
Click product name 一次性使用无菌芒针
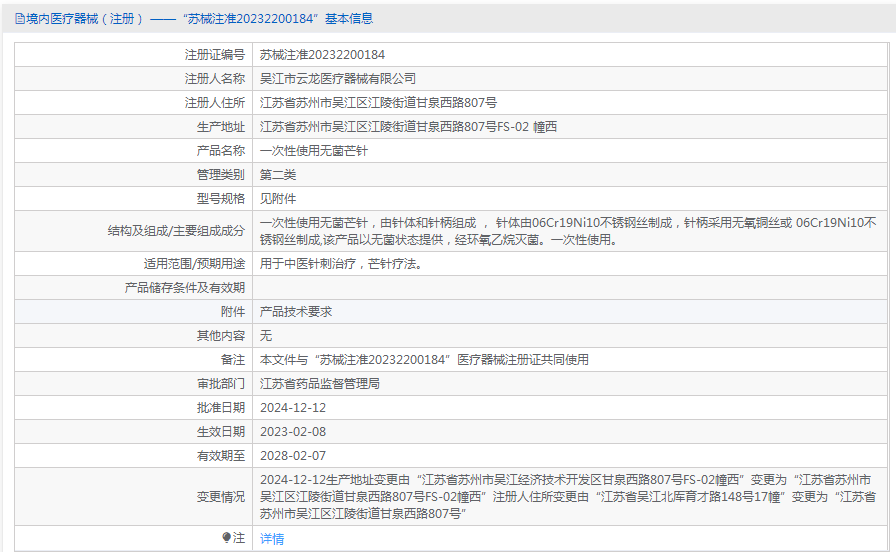(x=314, y=151)
